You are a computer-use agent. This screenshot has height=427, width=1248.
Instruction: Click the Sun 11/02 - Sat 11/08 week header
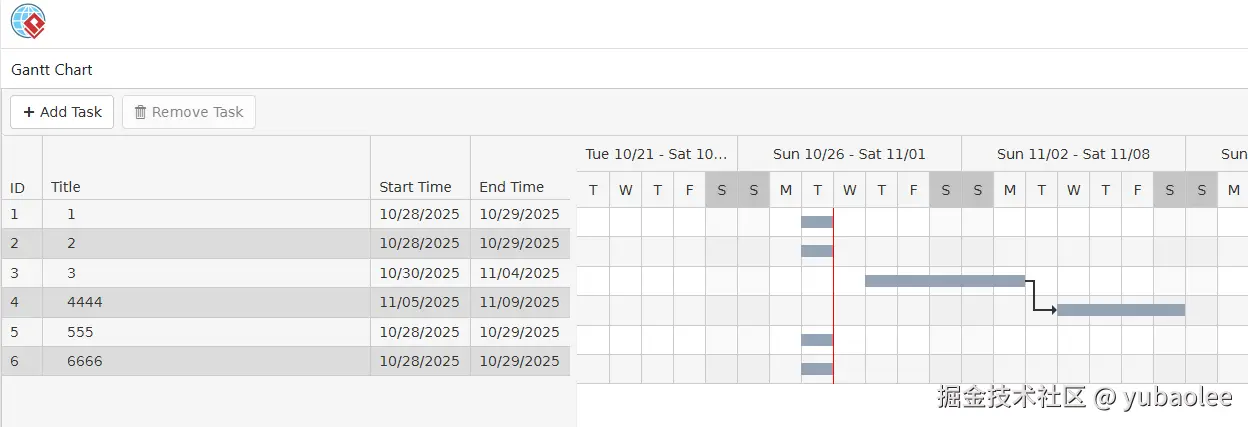1073,154
